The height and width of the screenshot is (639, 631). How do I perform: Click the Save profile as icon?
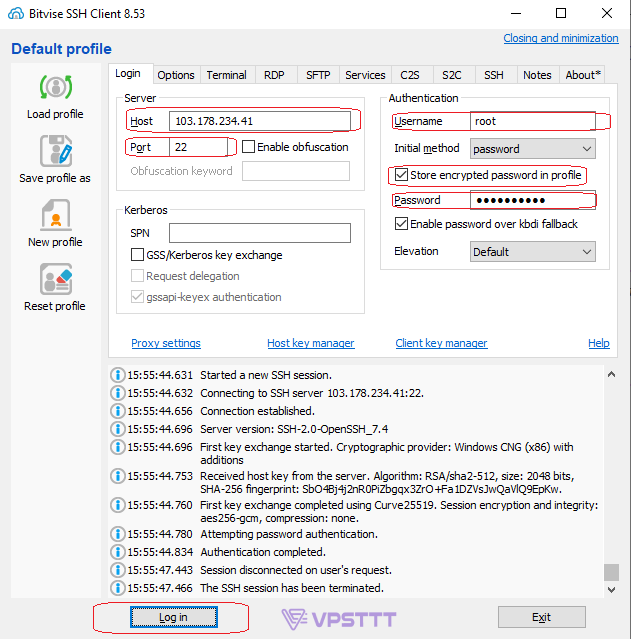pyautogui.click(x=56, y=151)
